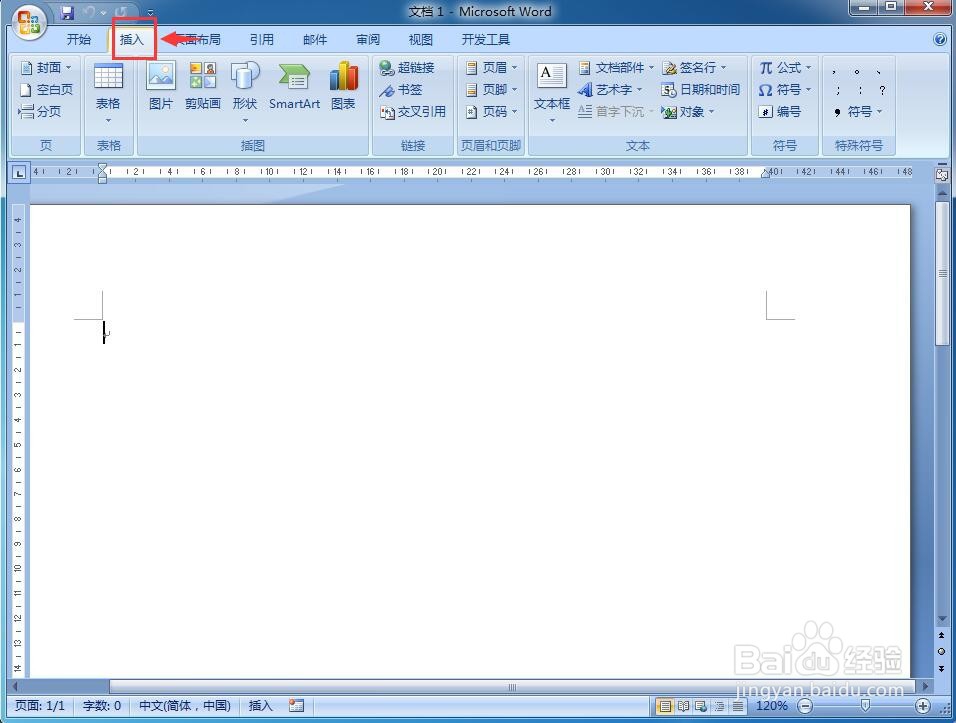Open special symbols (符号) bullet dropdown

pos(857,112)
